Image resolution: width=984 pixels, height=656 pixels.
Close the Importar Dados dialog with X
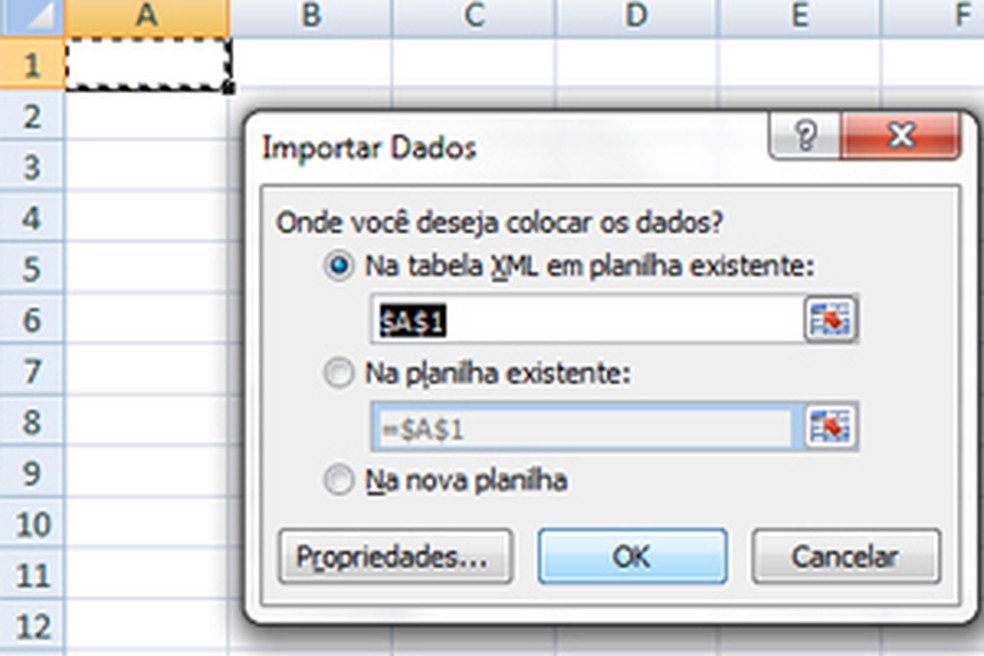pos(900,136)
